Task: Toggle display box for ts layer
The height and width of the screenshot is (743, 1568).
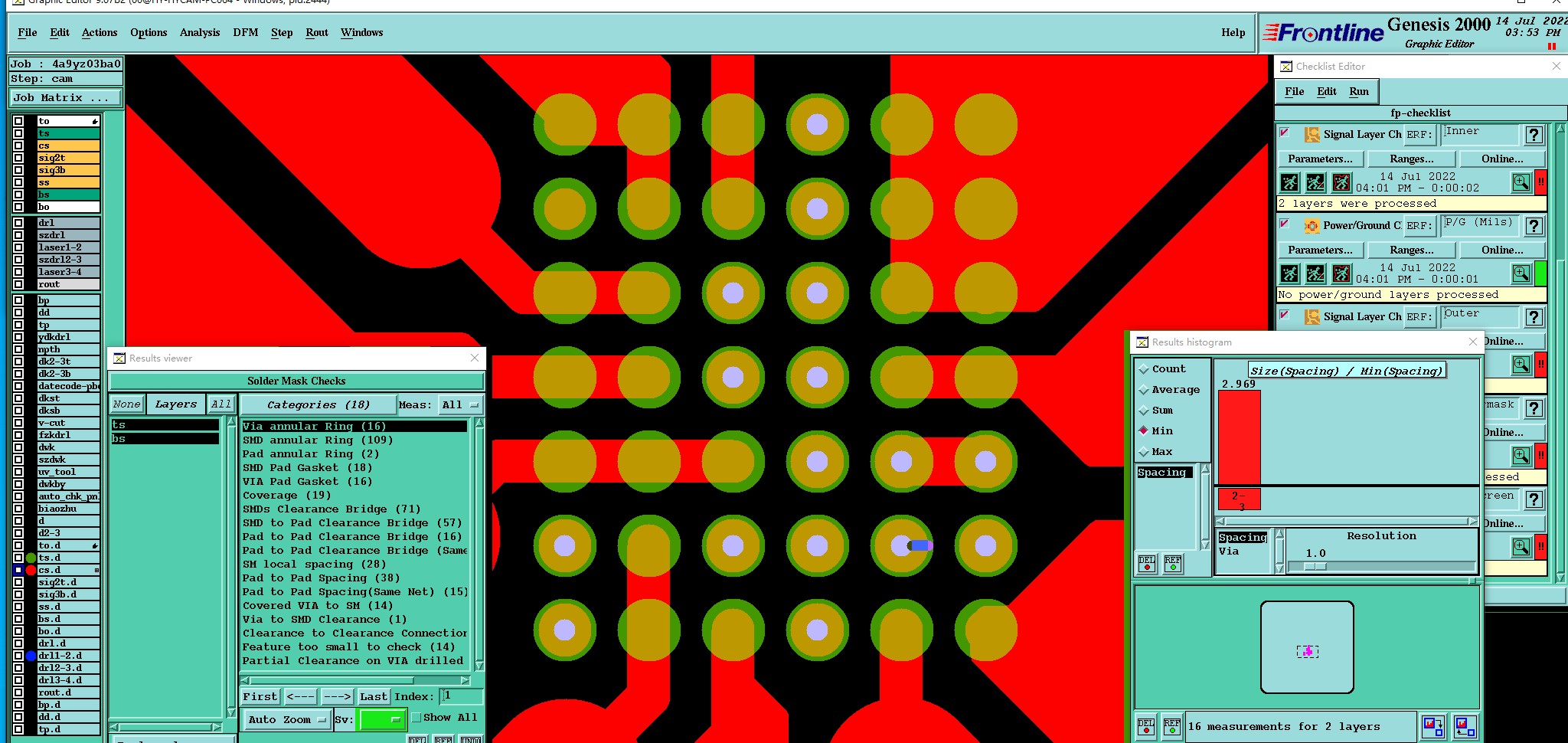Action: 18,133
